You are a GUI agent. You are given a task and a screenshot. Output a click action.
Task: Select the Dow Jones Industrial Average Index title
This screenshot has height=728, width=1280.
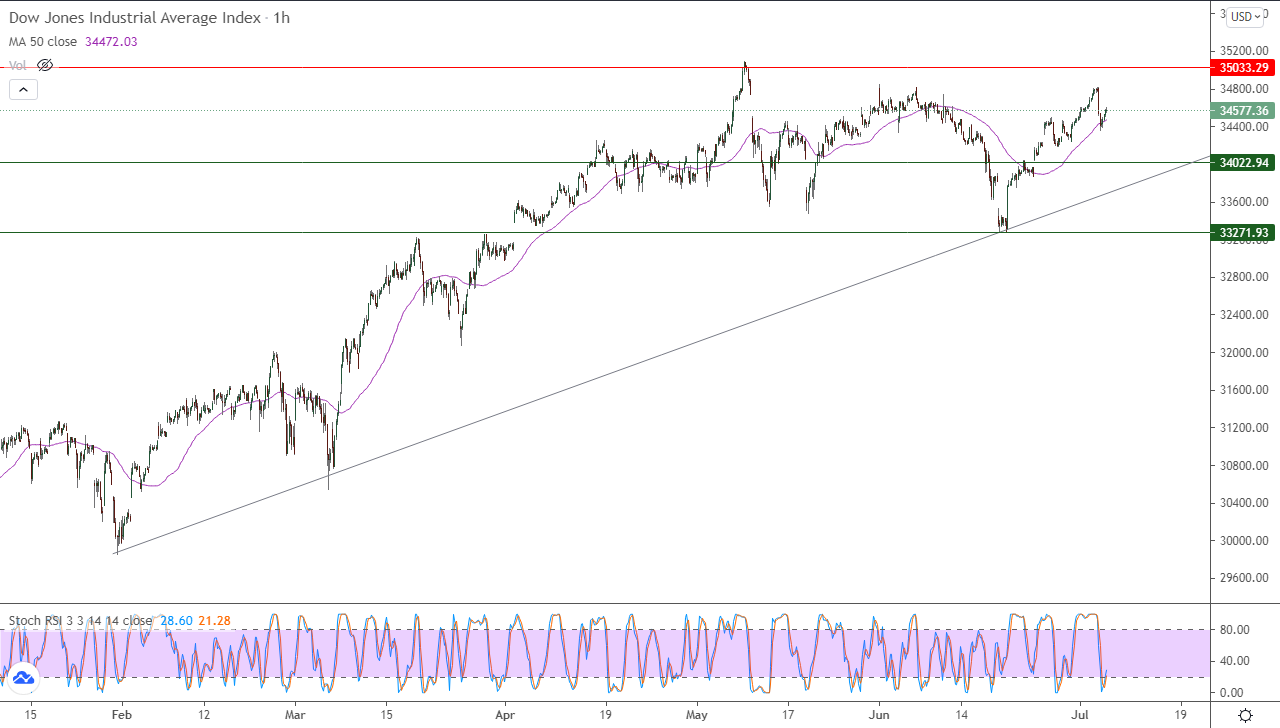pos(135,18)
